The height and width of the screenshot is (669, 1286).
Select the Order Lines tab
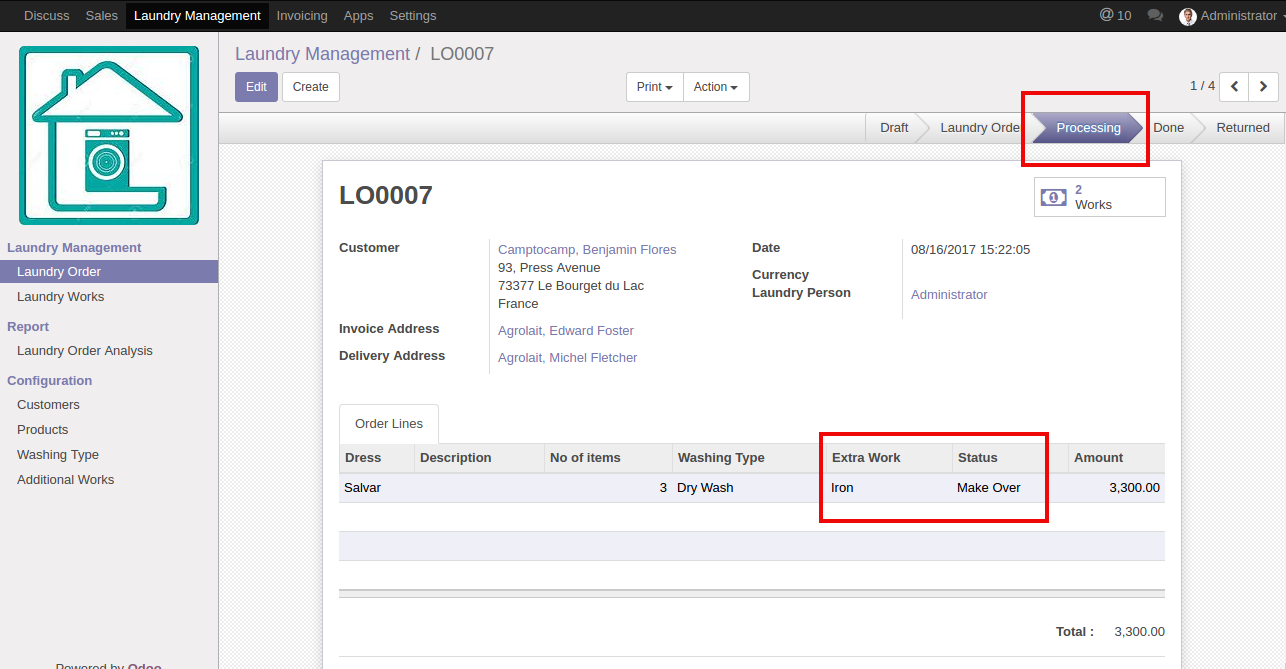[389, 424]
